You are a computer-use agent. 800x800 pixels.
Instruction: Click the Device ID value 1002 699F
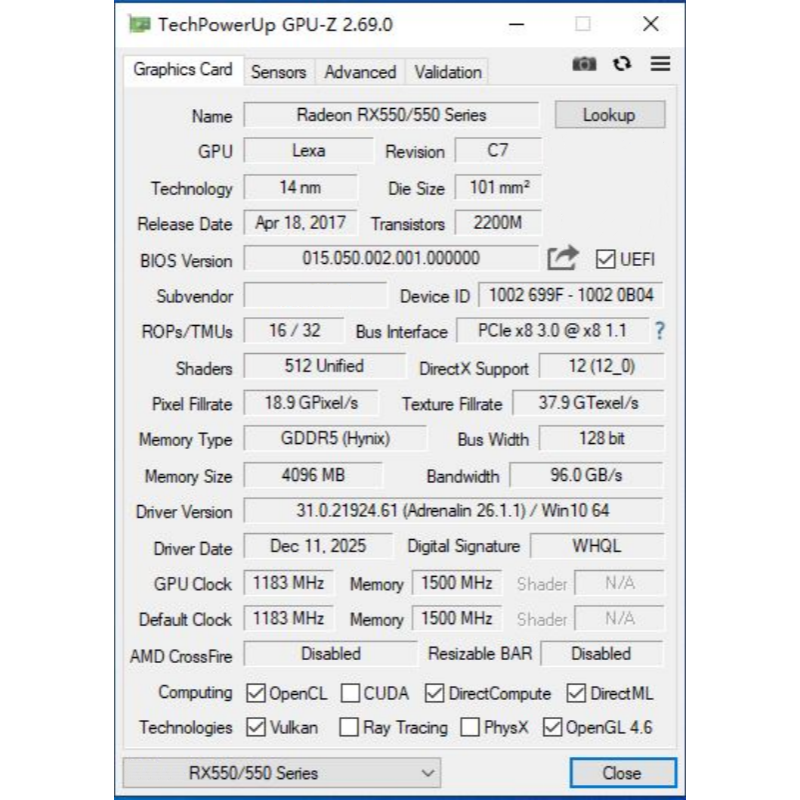point(571,295)
